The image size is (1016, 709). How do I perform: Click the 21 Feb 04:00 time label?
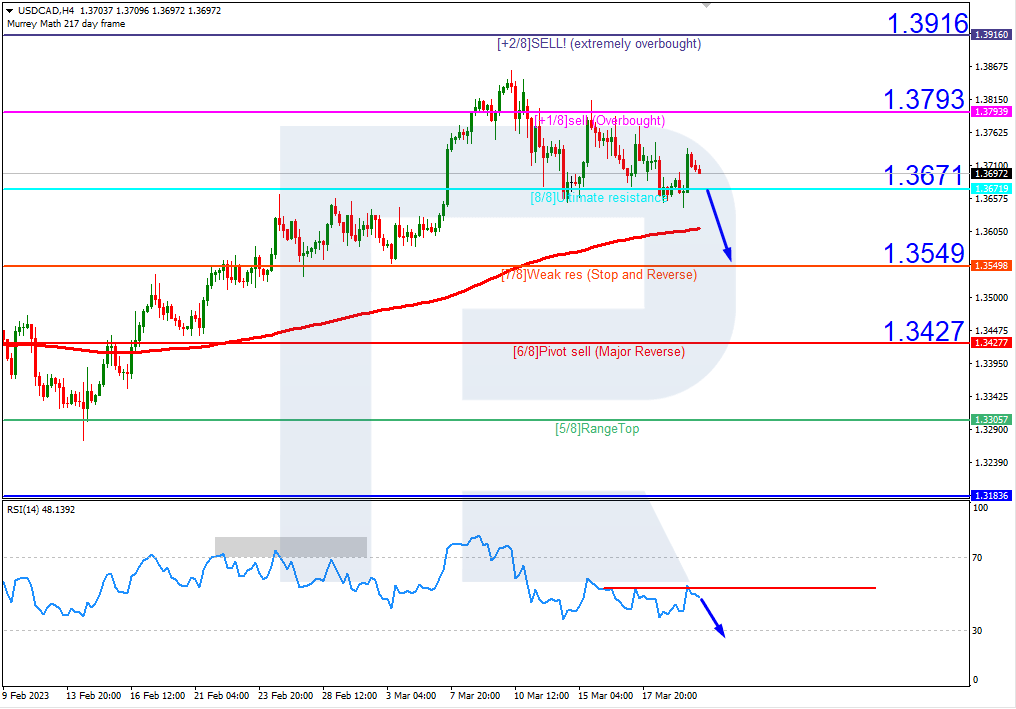coord(222,695)
